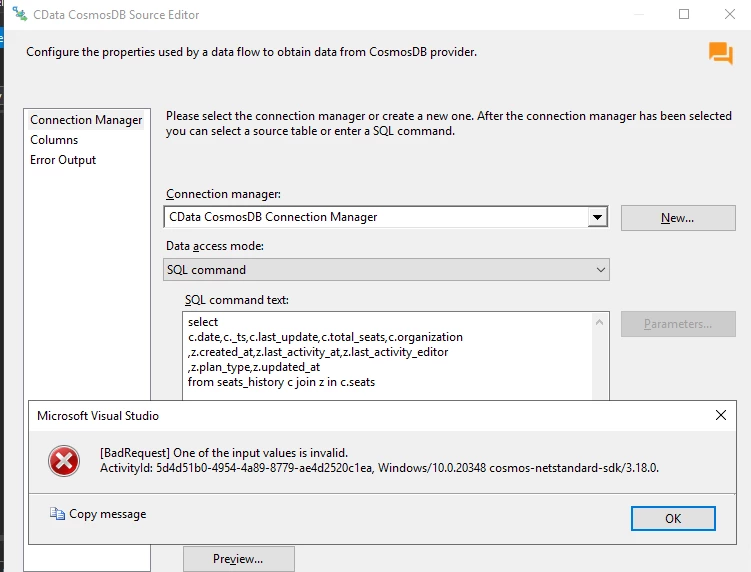Click the ',z.plan_type,z.updated_at' line
This screenshot has height=572, width=751.
(254, 367)
